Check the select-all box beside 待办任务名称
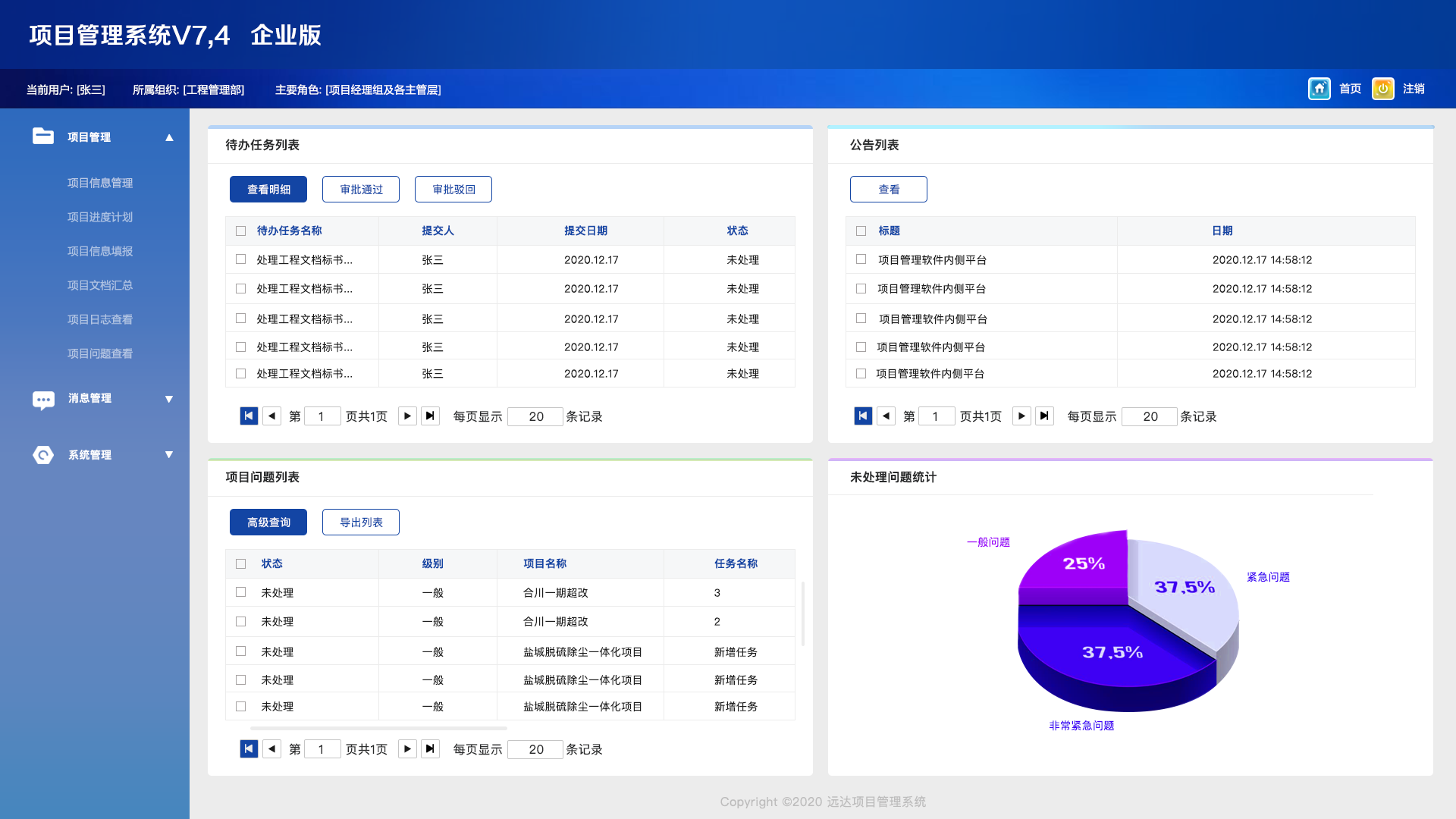The image size is (1456, 819). [x=240, y=231]
